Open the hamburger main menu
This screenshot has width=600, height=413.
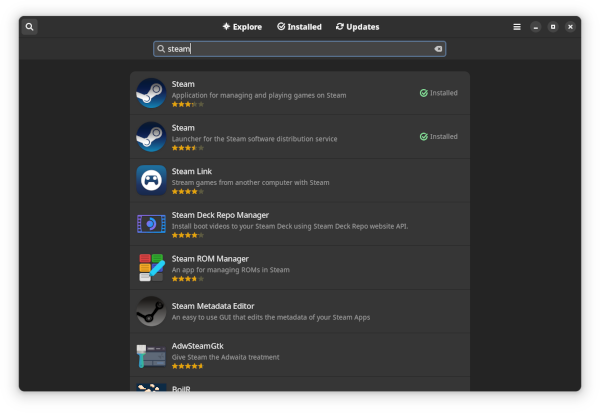tap(517, 27)
